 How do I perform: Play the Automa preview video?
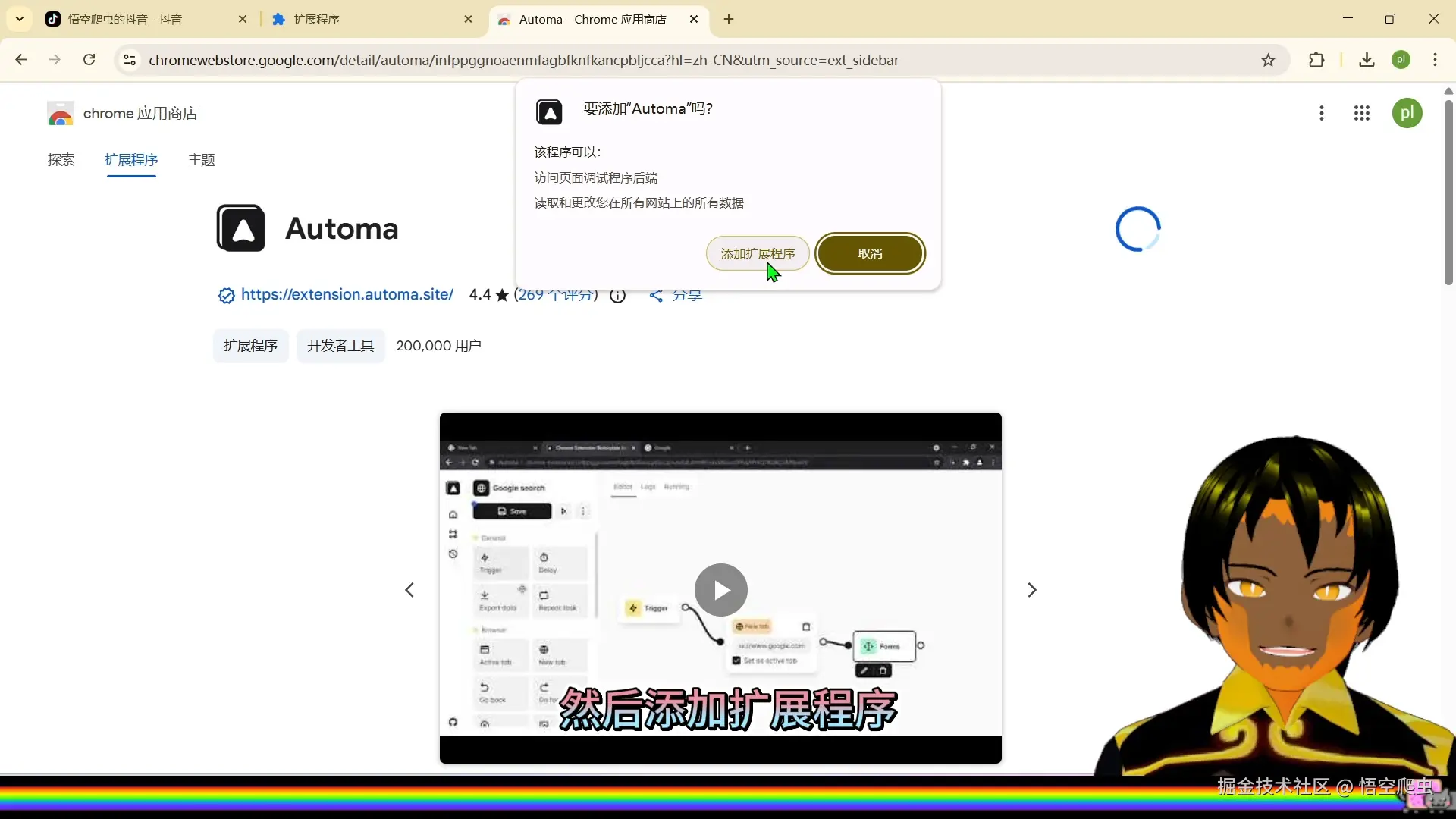pos(720,590)
